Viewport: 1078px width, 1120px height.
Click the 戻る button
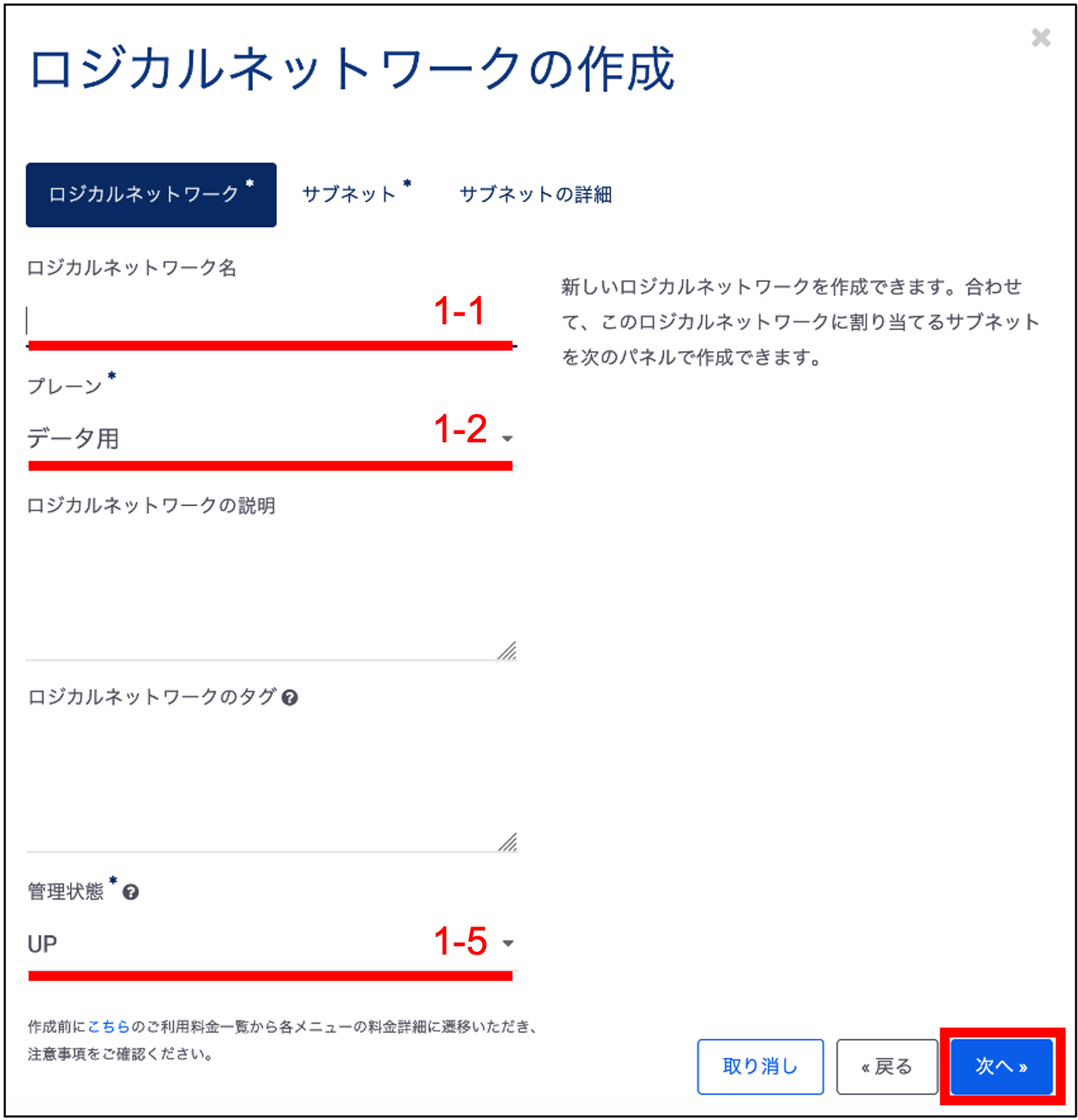point(887,1066)
